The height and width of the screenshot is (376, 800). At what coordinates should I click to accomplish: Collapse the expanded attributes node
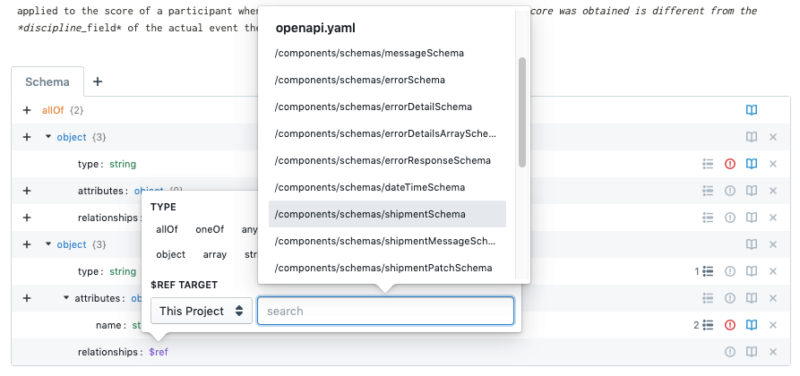point(66,297)
